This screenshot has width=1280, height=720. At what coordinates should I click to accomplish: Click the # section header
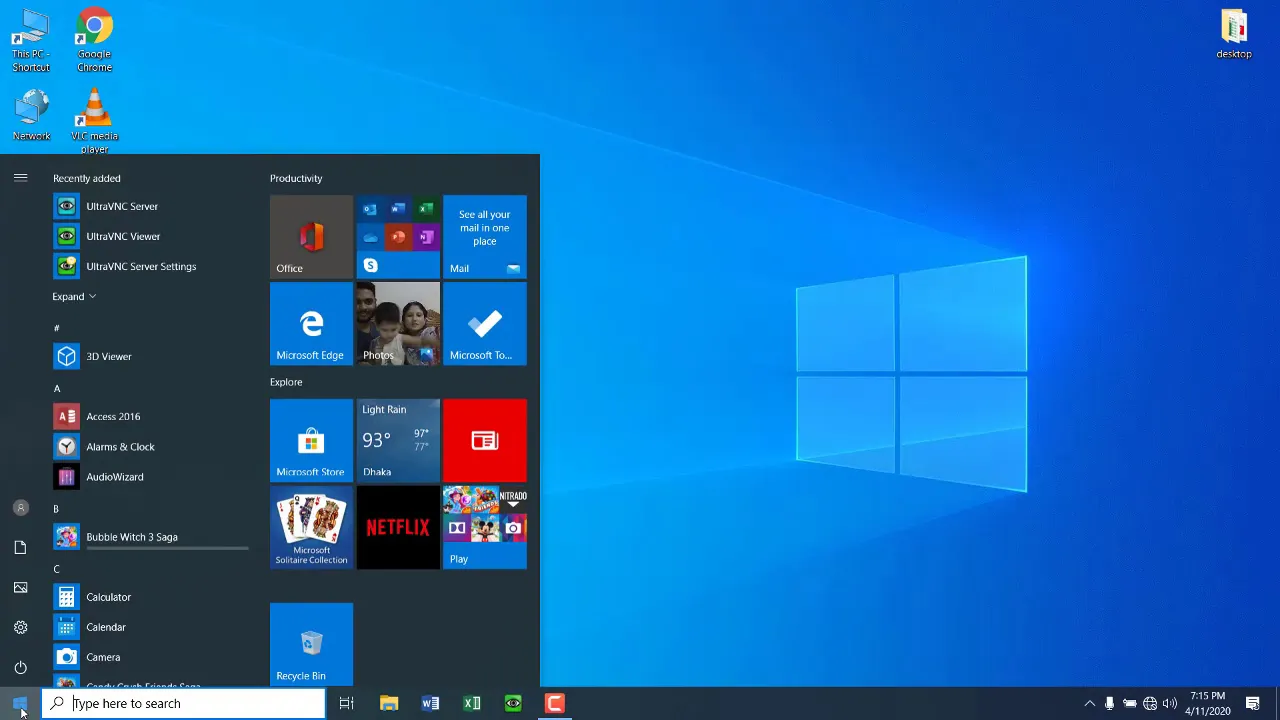click(56, 328)
